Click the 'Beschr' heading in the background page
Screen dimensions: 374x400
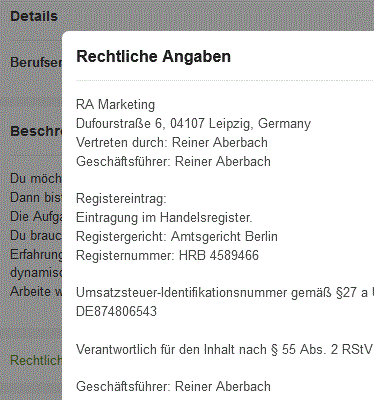click(x=36, y=131)
